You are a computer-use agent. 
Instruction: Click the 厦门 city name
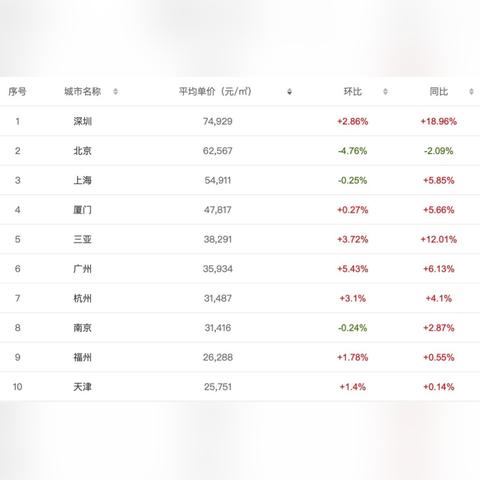coord(82,210)
